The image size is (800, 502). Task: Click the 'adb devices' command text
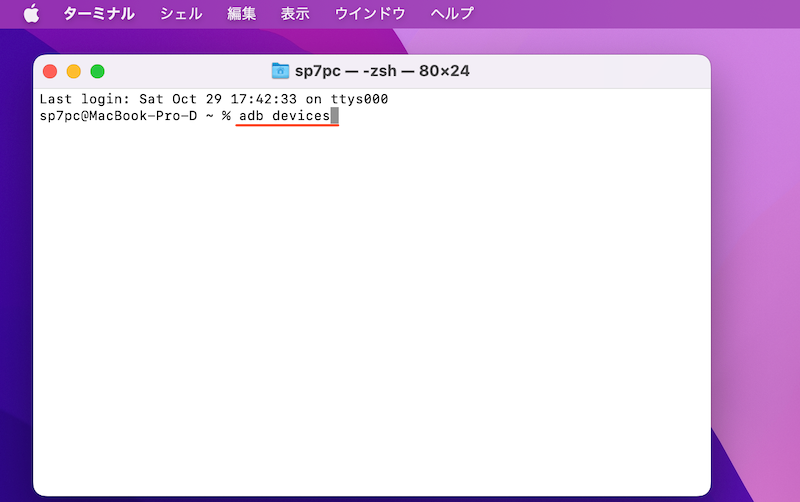click(284, 116)
